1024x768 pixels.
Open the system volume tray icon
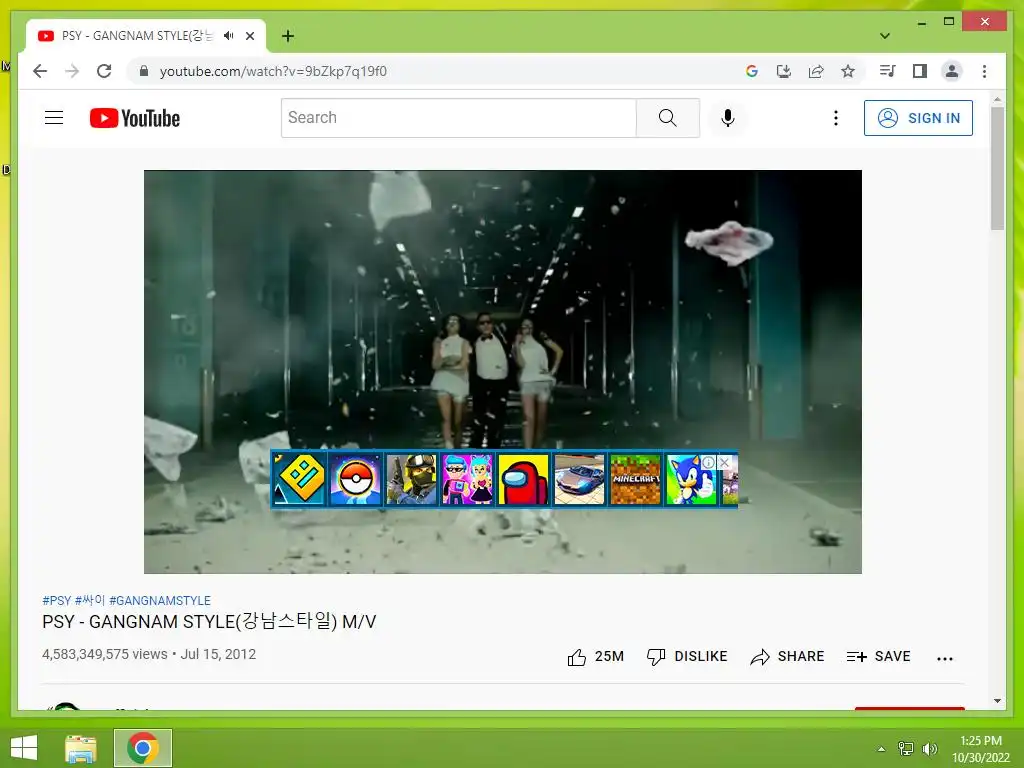[x=930, y=749]
